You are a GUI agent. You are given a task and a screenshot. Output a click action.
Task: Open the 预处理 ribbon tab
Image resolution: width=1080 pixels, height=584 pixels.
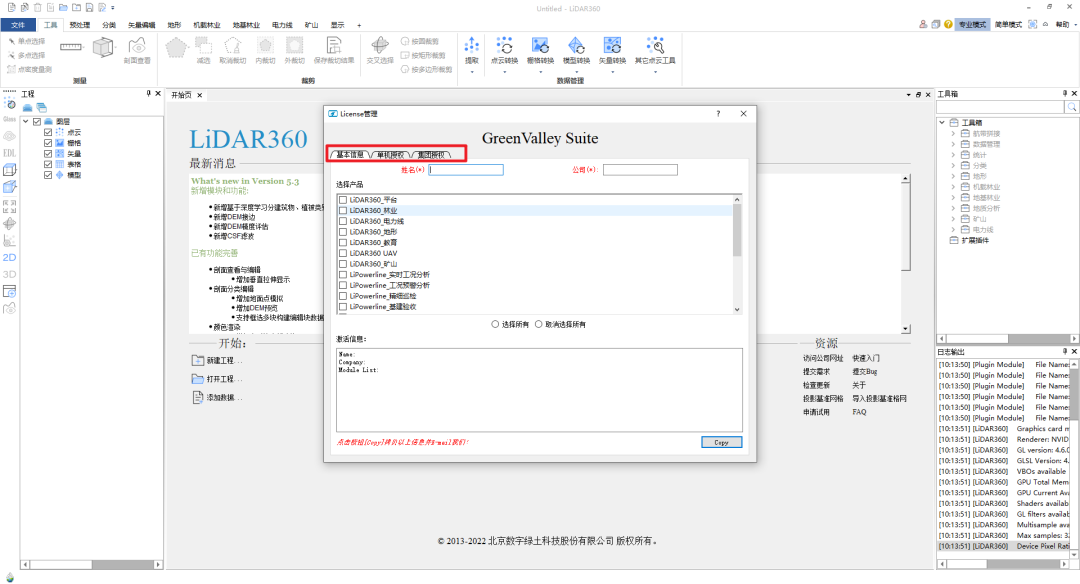80,25
